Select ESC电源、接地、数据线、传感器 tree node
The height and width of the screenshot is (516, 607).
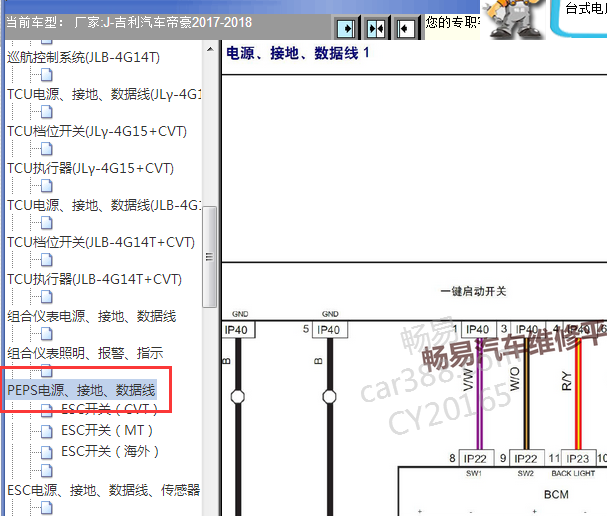(104, 490)
